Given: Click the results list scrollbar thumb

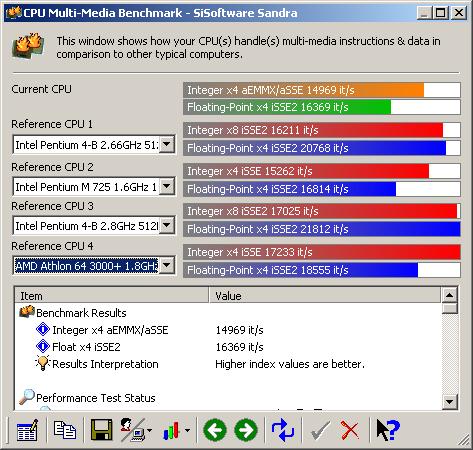Looking at the screenshot, I should click(450, 308).
